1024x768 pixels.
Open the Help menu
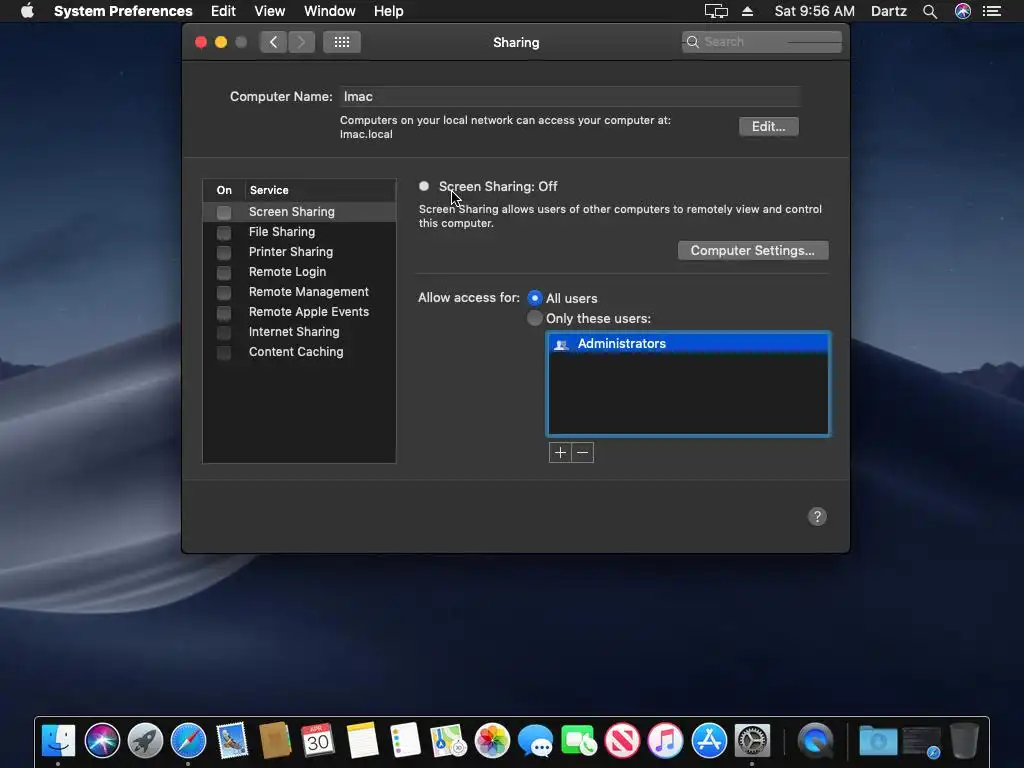(389, 11)
